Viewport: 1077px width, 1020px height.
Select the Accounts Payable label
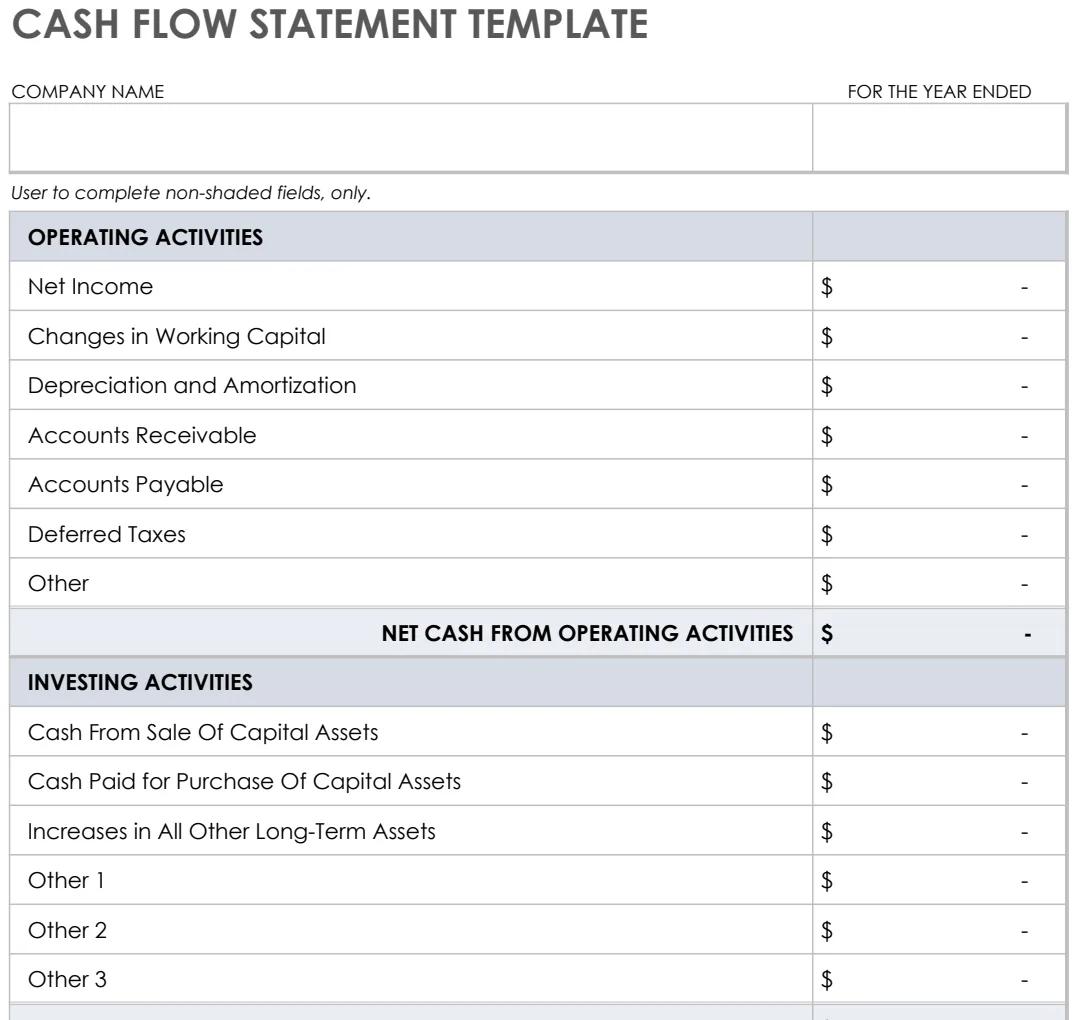pos(125,485)
